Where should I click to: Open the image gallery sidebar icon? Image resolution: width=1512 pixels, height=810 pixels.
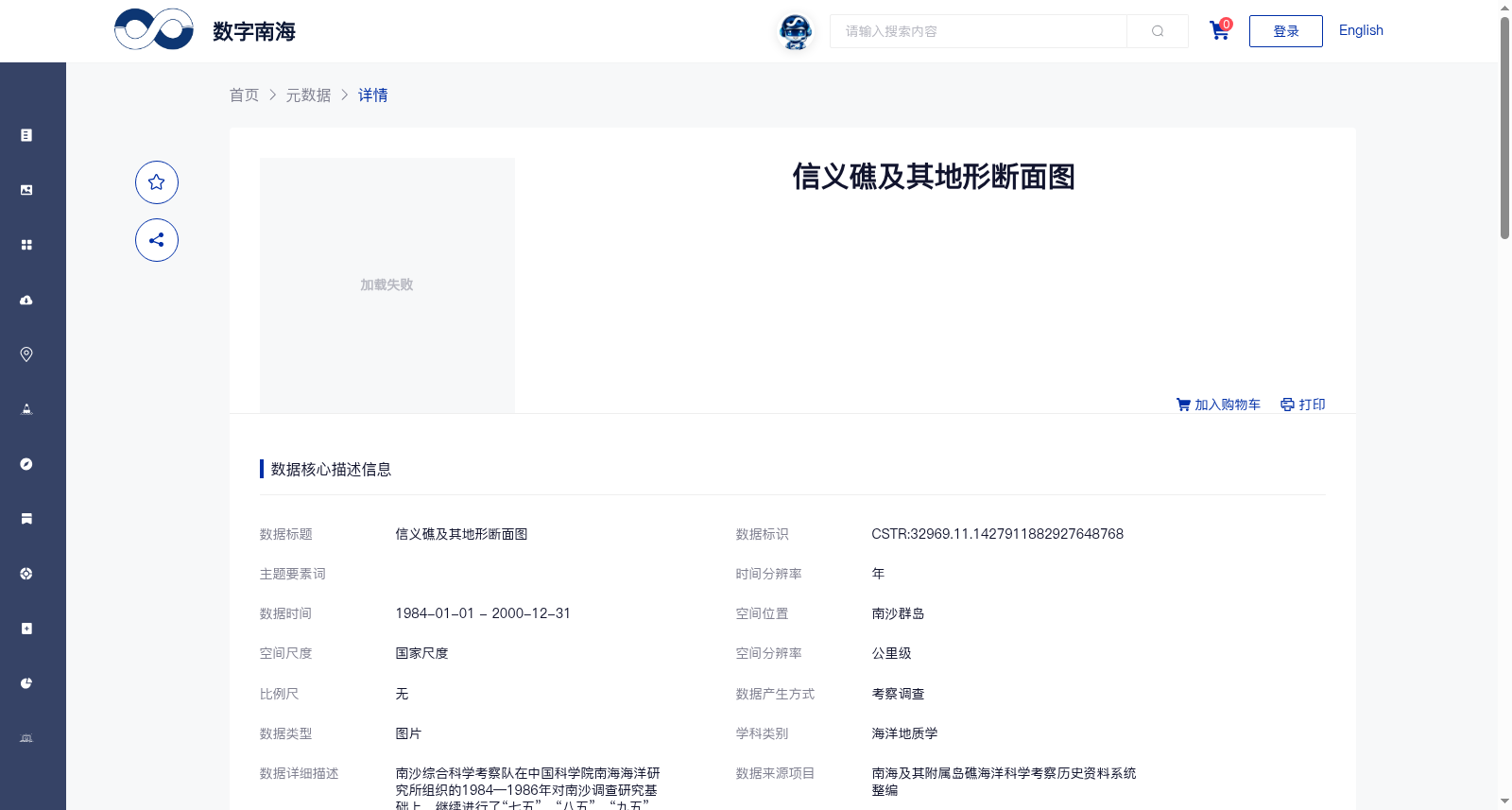26,190
